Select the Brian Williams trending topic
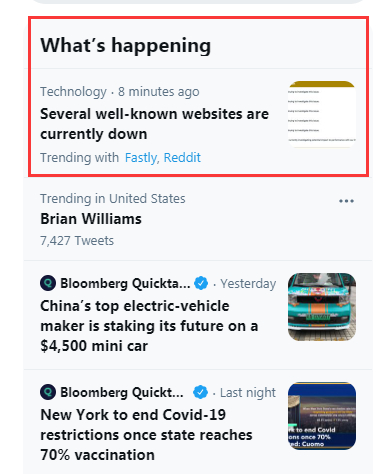The width and height of the screenshot is (379, 474). coord(91,219)
